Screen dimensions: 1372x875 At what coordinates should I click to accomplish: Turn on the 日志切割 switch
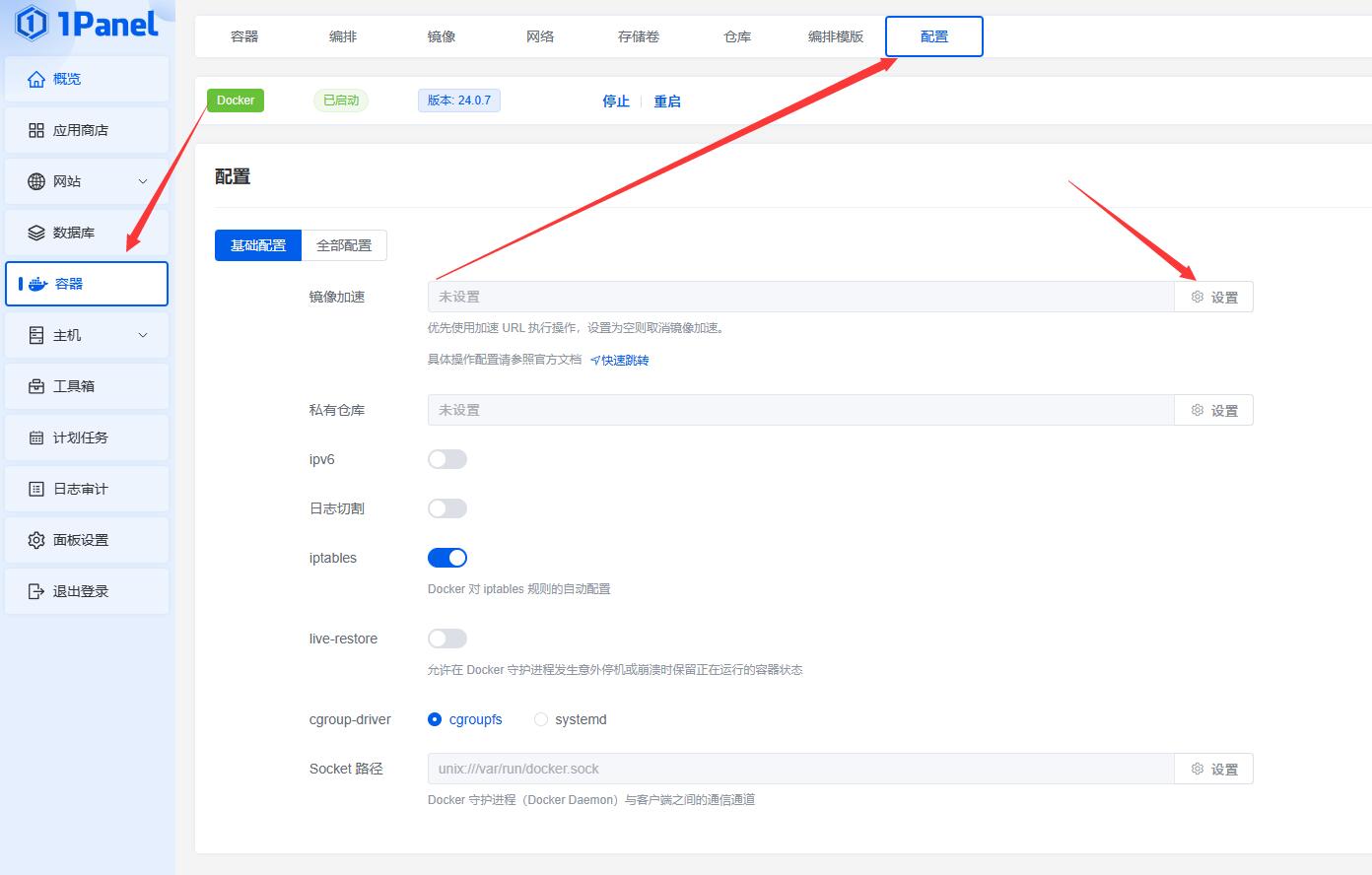click(447, 508)
